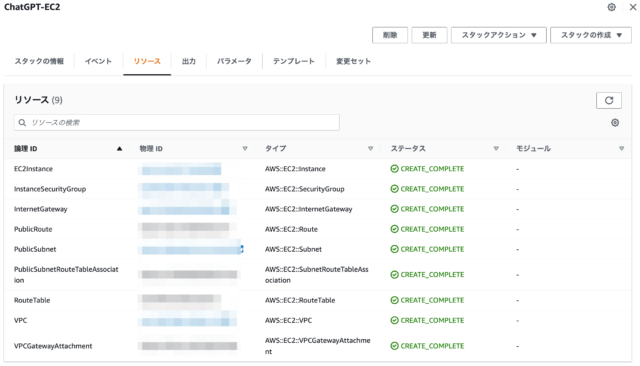640x366 pixels.
Task: Click CREATE_COMPLETE status for PublicRoute
Action: click(x=432, y=229)
